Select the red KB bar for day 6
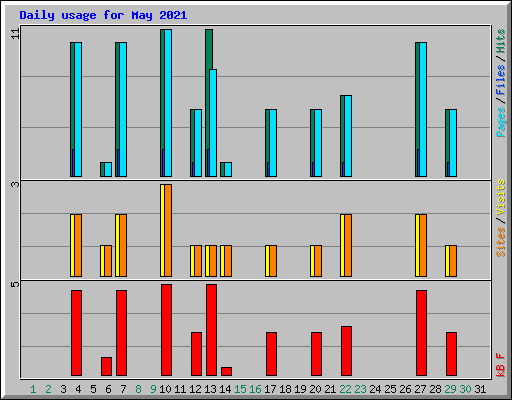Screen dimensions: 512x400 tap(107, 367)
